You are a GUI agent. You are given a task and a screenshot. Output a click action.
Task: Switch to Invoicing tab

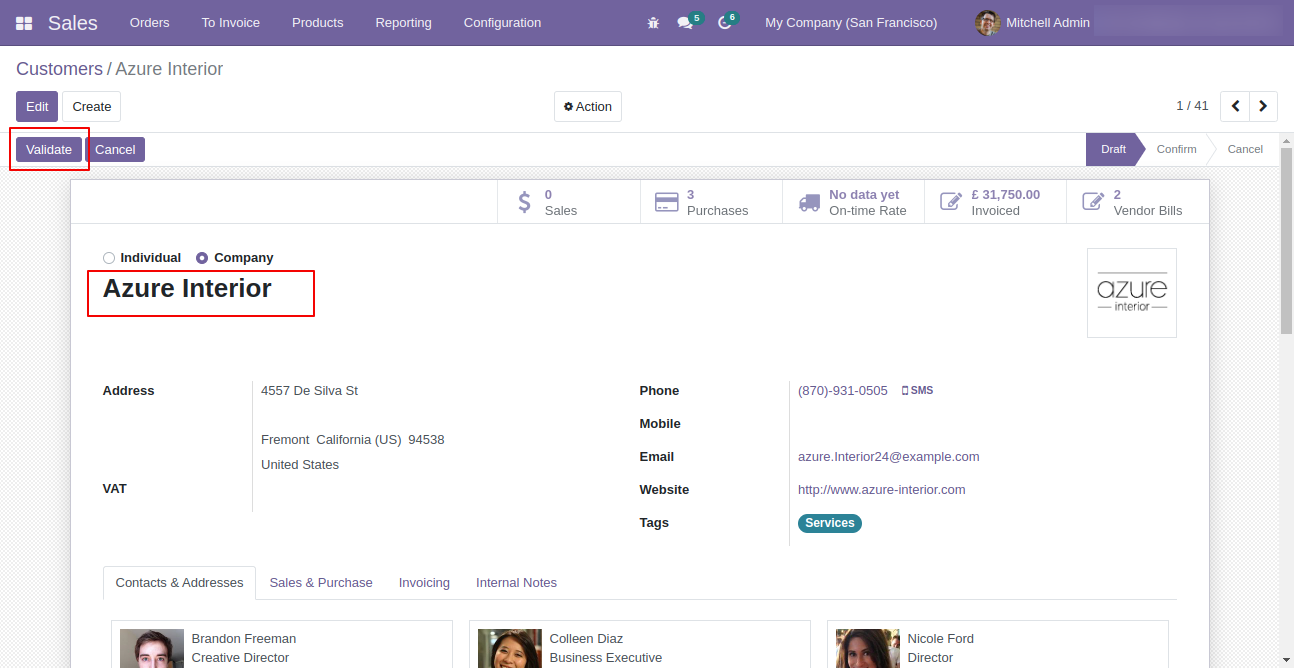(424, 583)
